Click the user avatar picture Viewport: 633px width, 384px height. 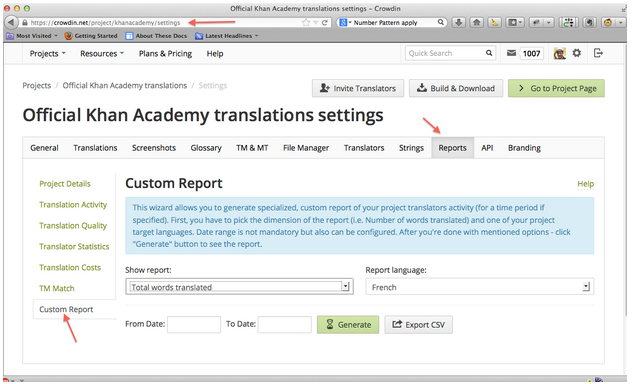pyautogui.click(x=560, y=53)
